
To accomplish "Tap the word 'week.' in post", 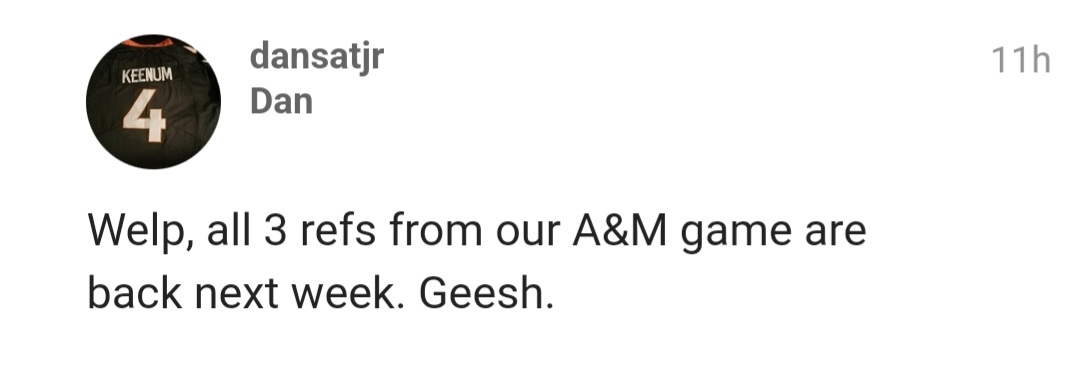I will coord(347,293).
